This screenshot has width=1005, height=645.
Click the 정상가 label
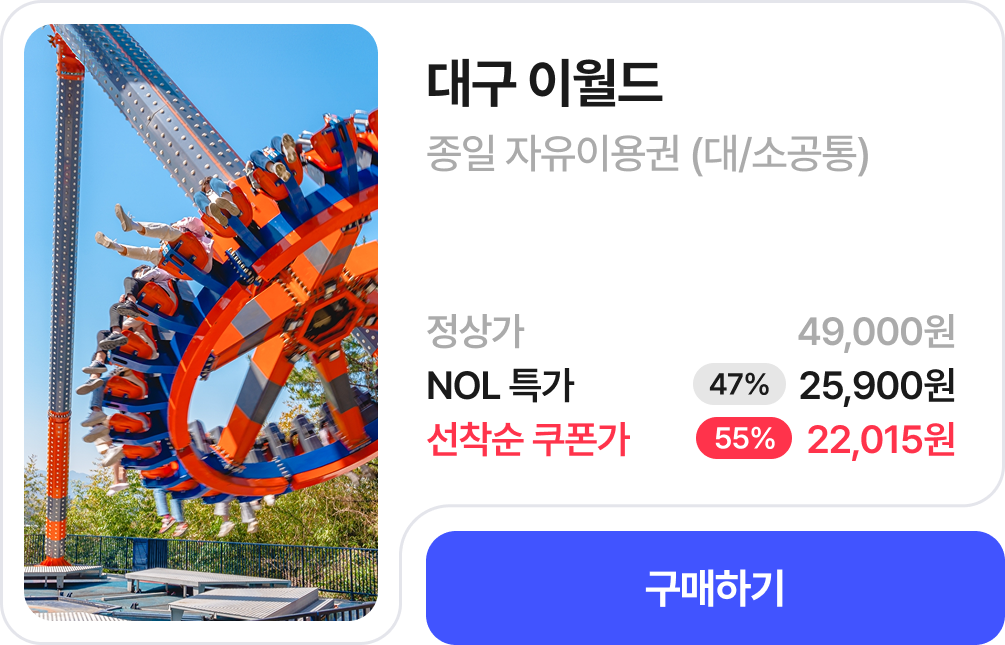[x=475, y=331]
